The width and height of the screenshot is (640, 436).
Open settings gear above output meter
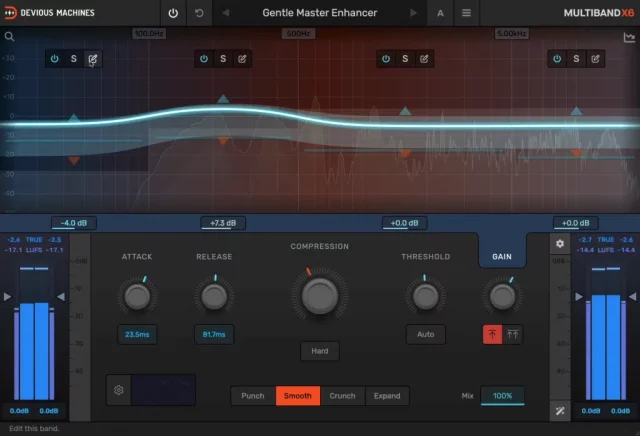(560, 243)
